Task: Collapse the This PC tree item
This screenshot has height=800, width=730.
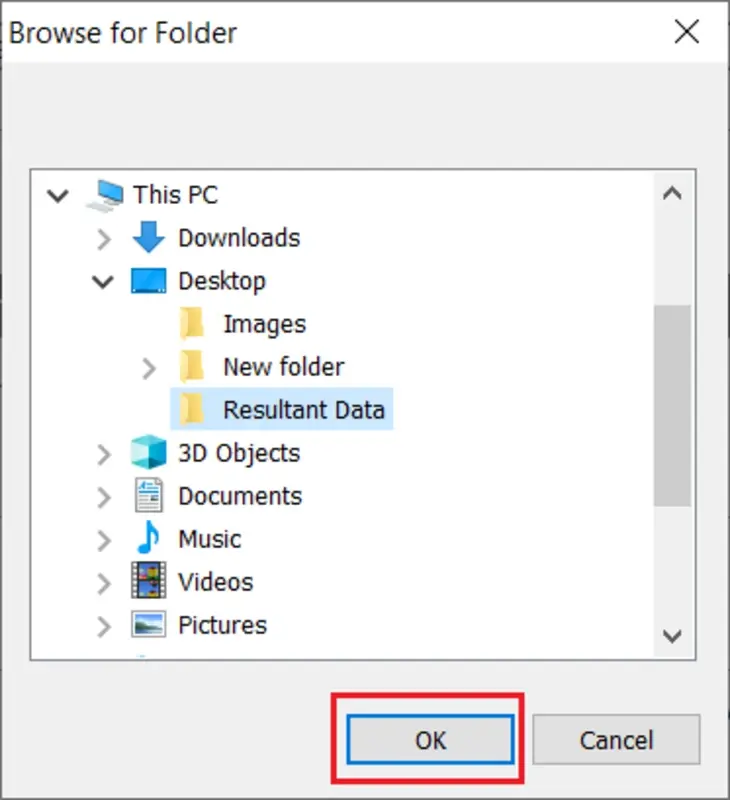Action: pos(58,195)
